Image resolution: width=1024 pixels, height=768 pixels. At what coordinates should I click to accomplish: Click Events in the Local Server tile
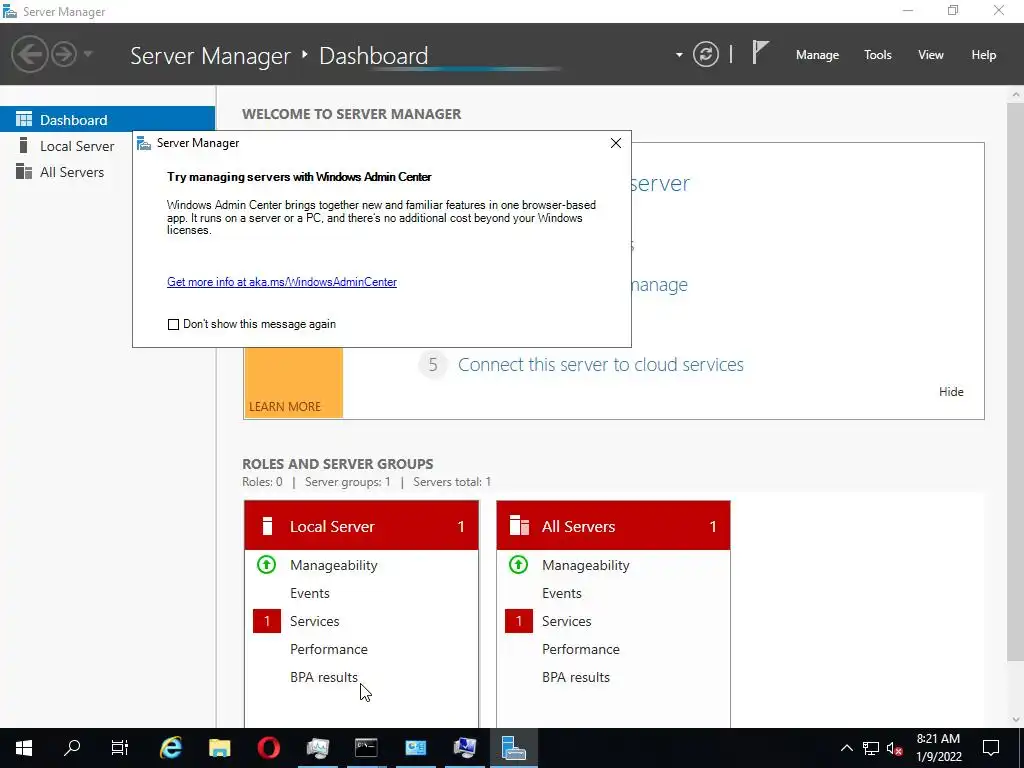click(310, 593)
